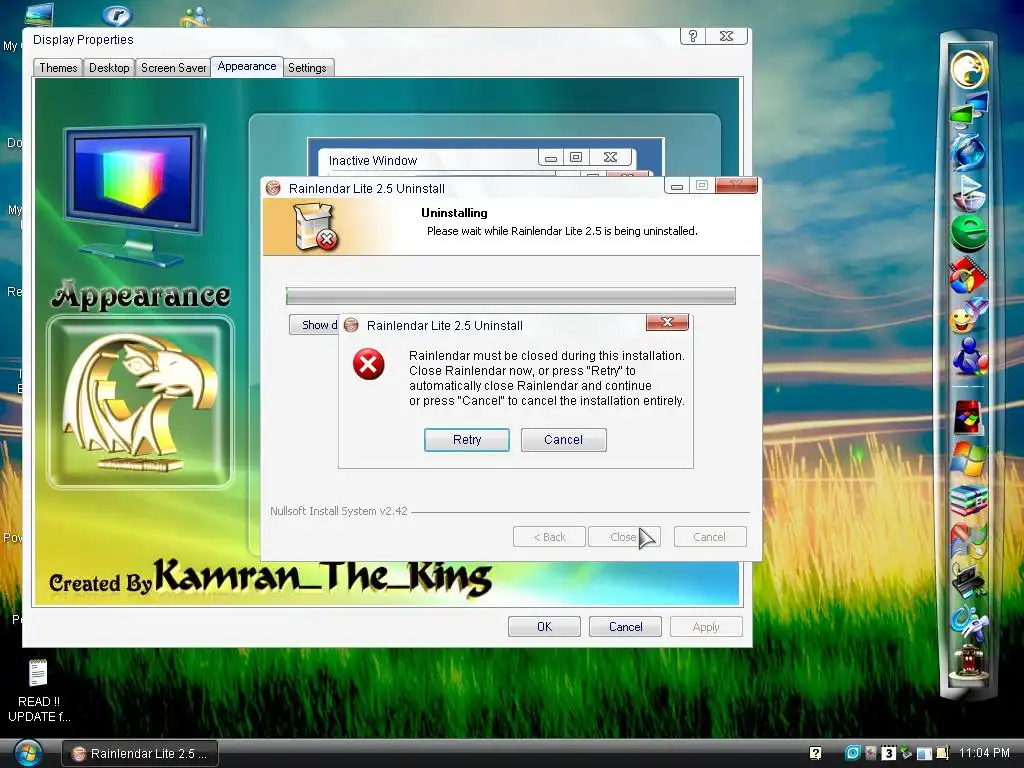Open the Start menu orb
Screen dimensions: 1024x768
(28, 753)
